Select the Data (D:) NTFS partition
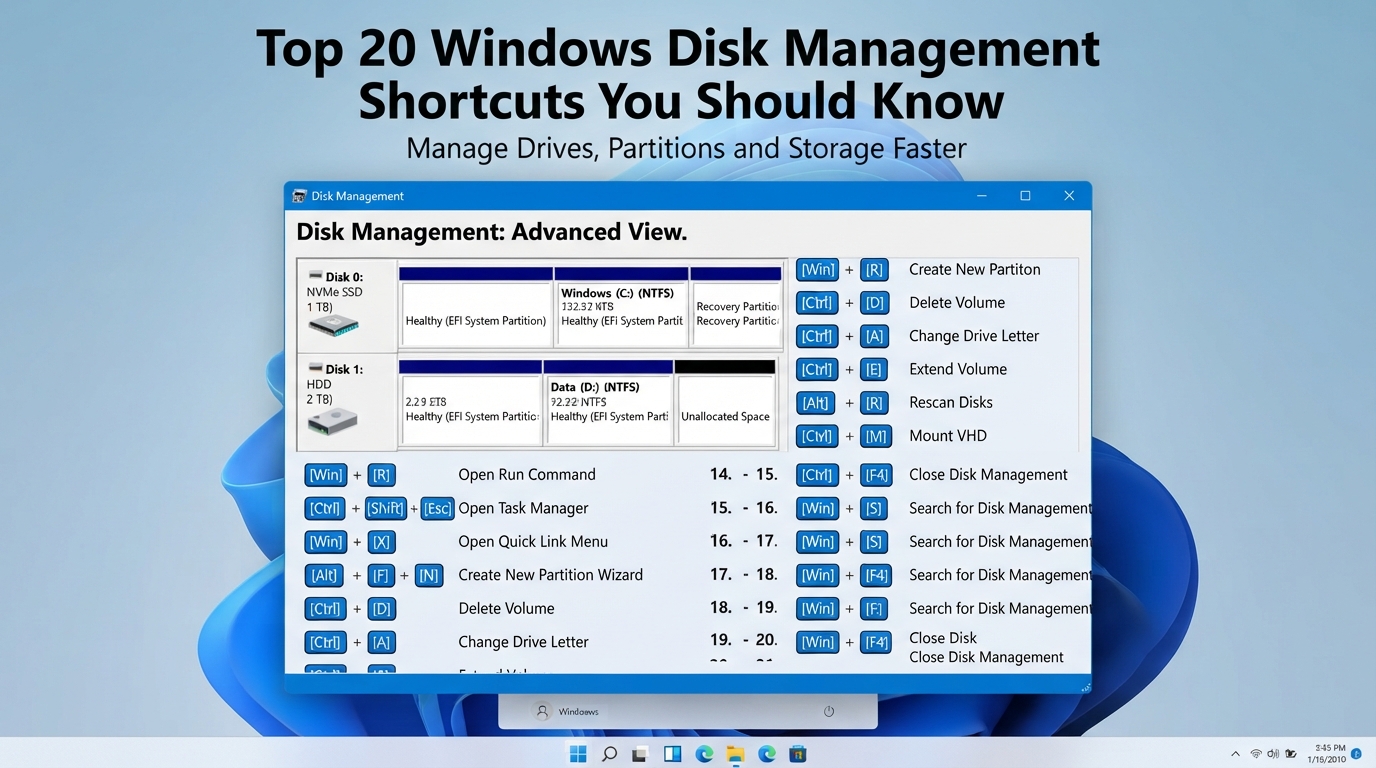The image size is (1376, 768). (609, 402)
